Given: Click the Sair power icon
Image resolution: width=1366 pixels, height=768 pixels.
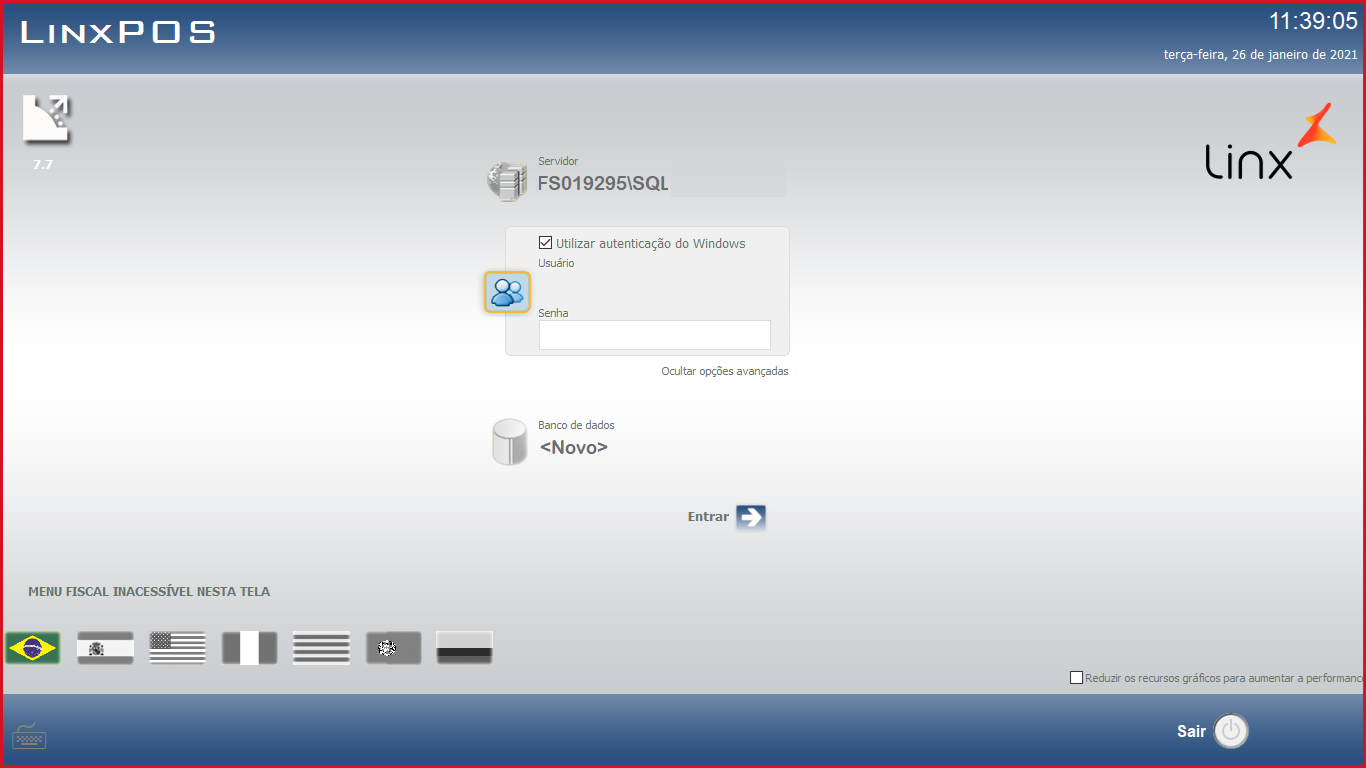Looking at the screenshot, I should (x=1231, y=731).
